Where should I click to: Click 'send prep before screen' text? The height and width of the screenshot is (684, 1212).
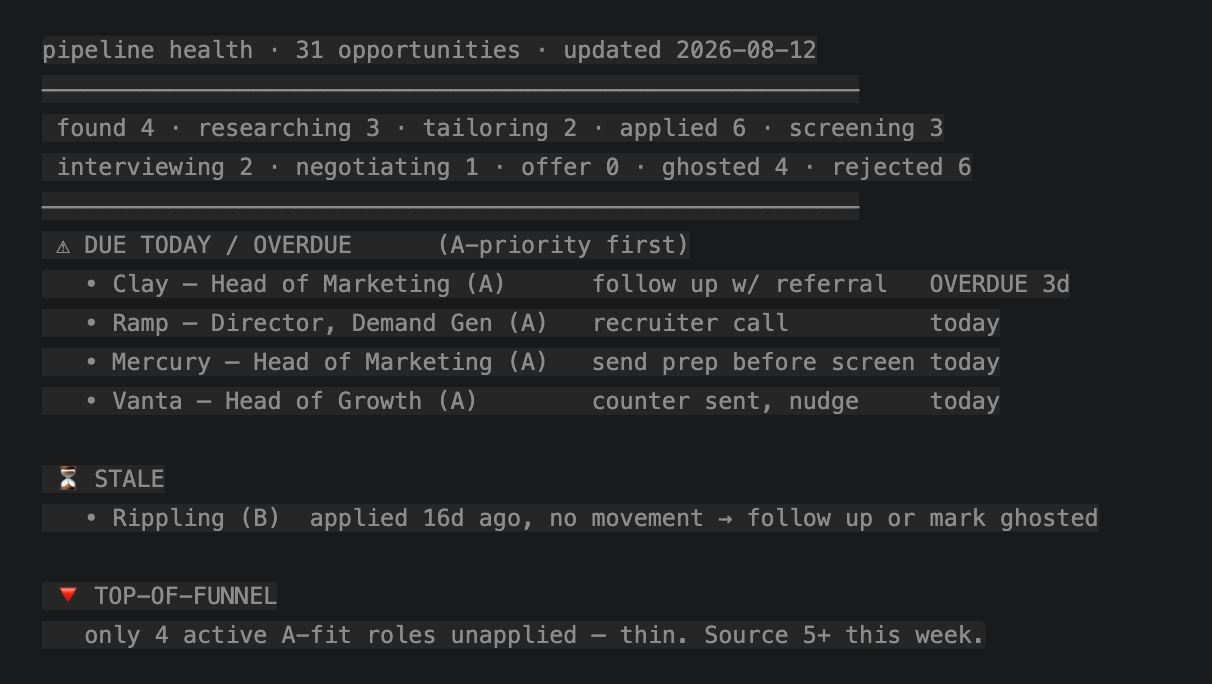click(753, 362)
